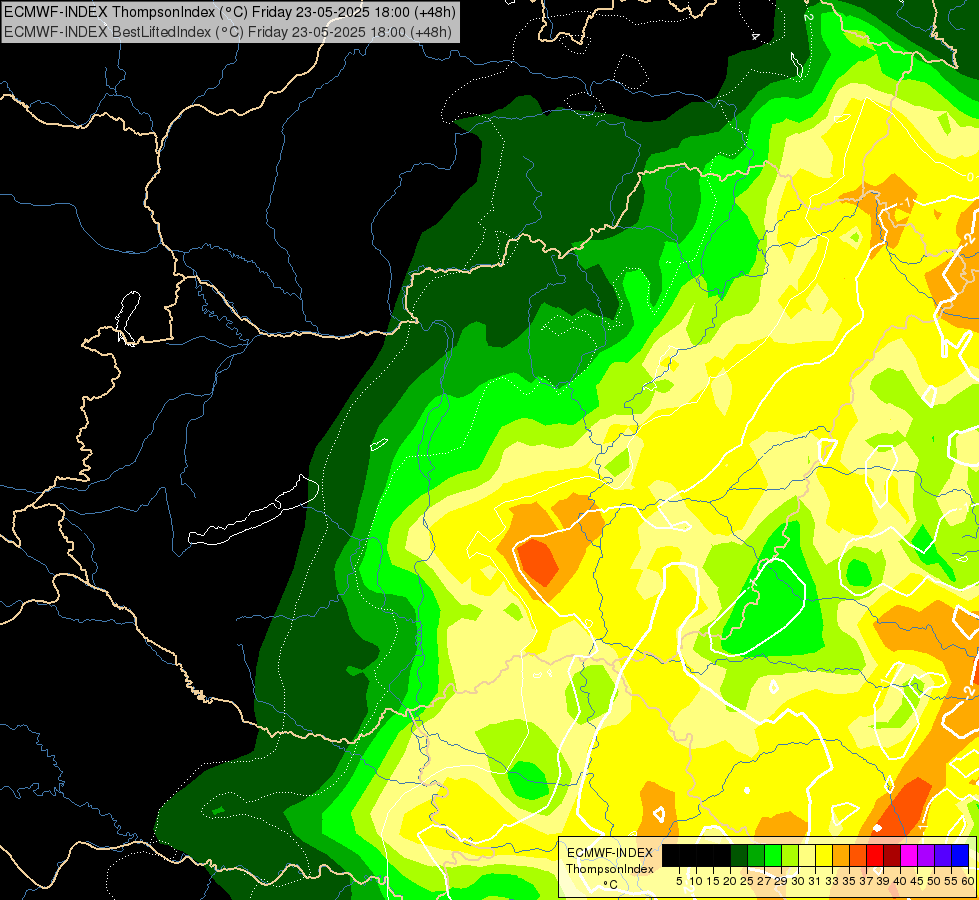Screen dimensions: 979x900
Task: Select the red 37–39 legend swatch
Action: pyautogui.click(x=875, y=855)
